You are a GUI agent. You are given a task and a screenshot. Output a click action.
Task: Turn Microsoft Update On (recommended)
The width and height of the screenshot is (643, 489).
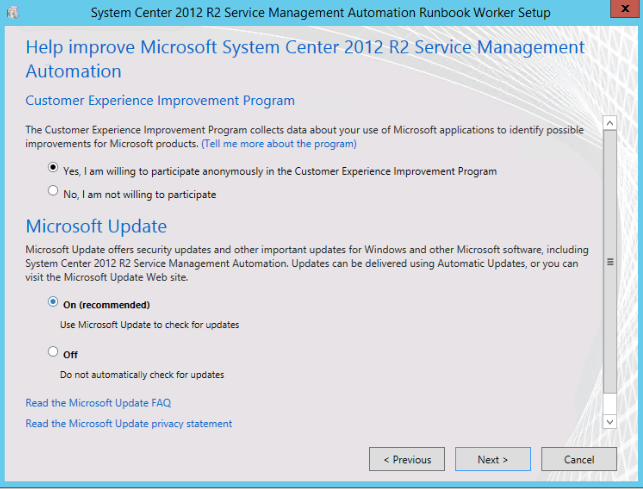(x=53, y=303)
